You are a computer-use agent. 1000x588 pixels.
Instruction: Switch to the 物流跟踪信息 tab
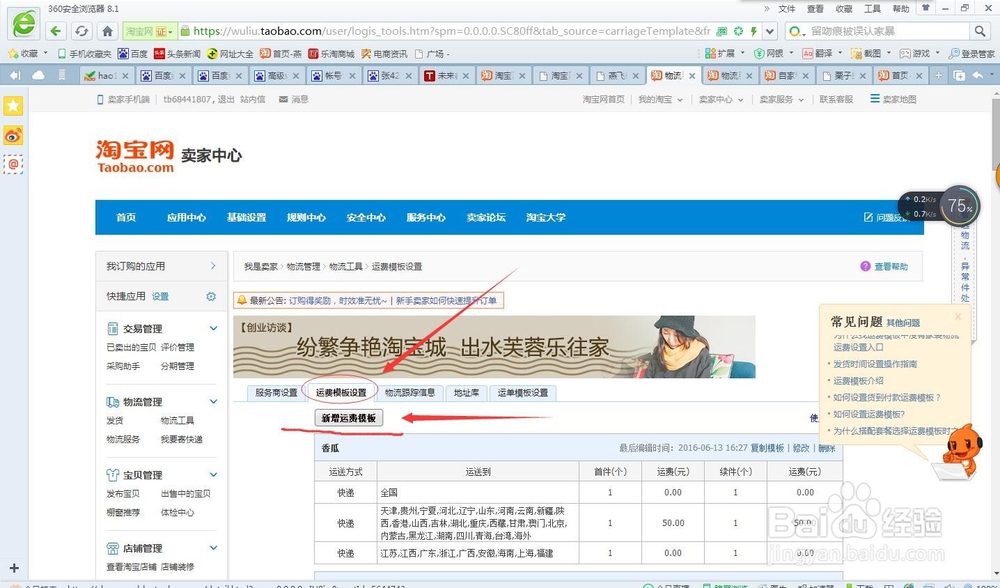(412, 393)
